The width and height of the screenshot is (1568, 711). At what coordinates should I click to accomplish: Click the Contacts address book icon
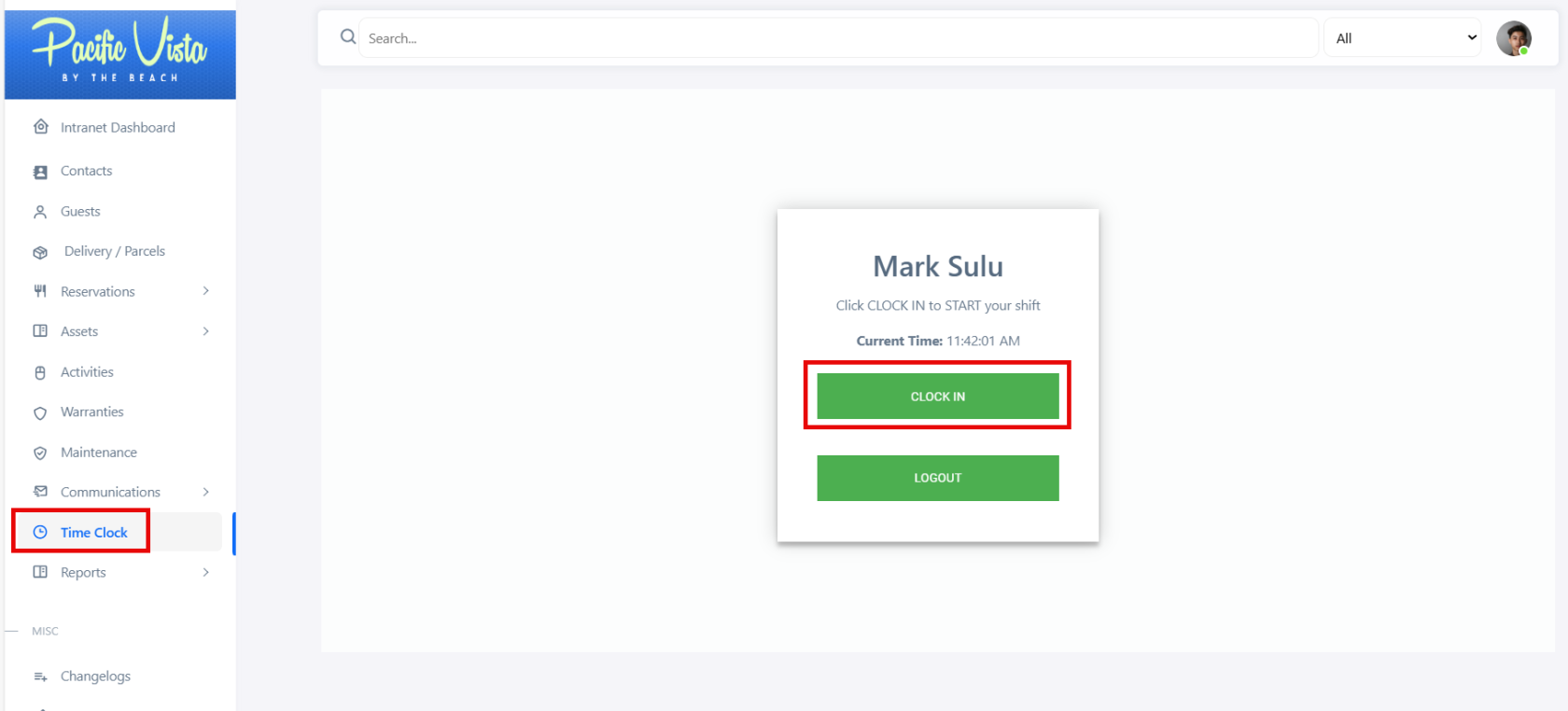40,172
